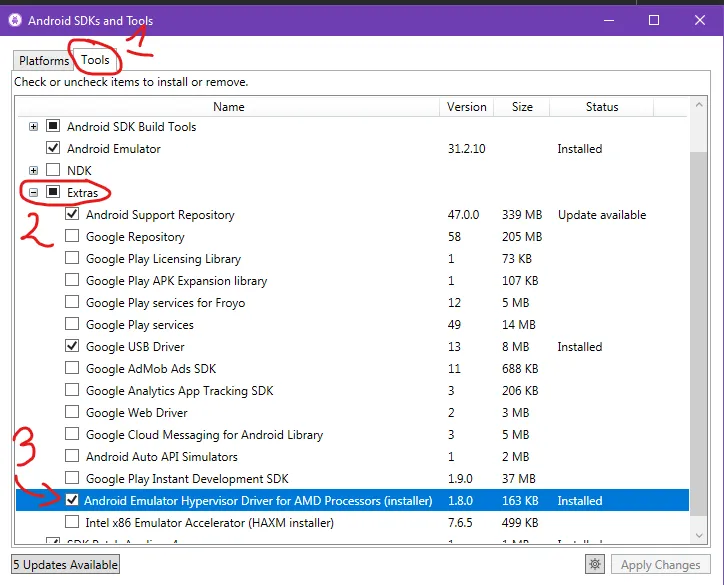
Task: Check Google Play services for Froyo
Action: click(72, 302)
